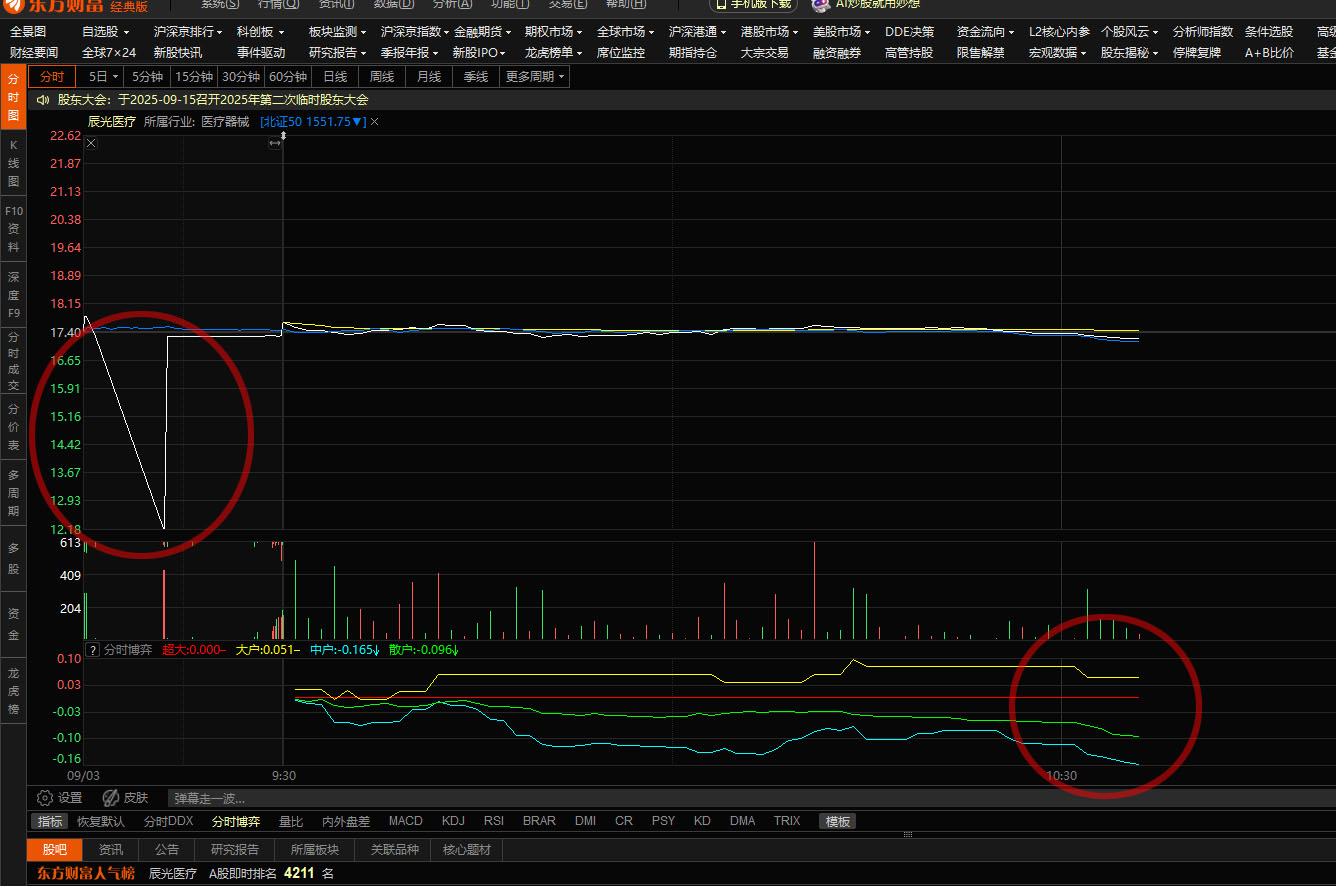Open the 皮肤 skin icon
This screenshot has height=886, width=1336.
[x=111, y=798]
